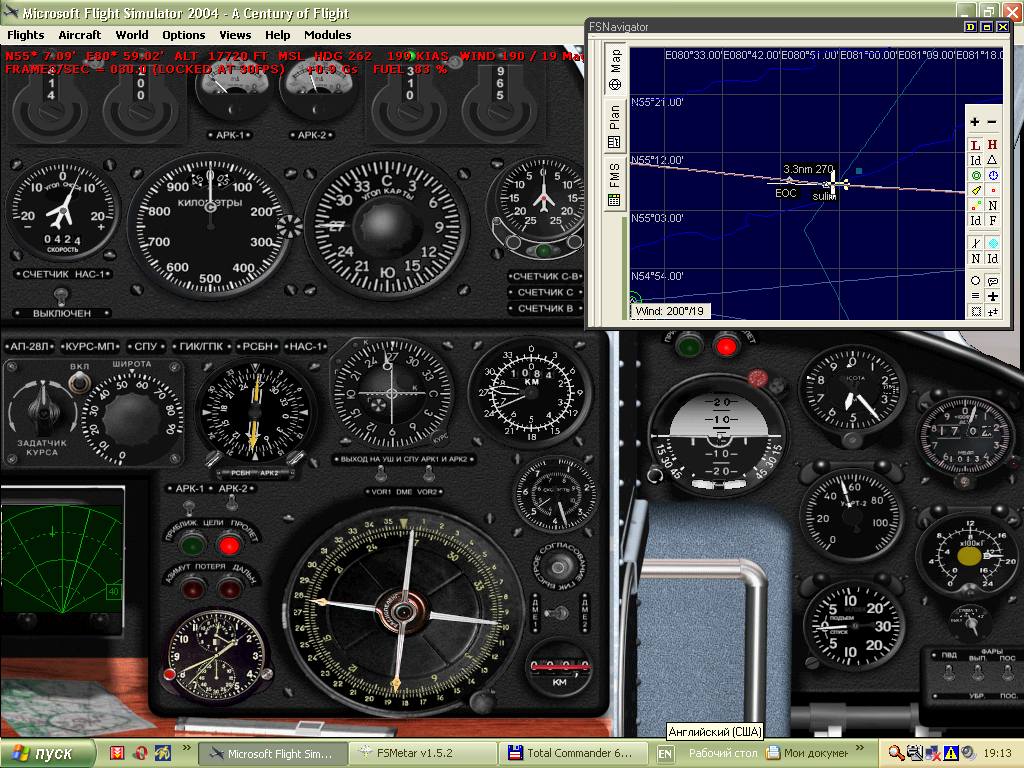Toggle the cyan airport circle icon
This screenshot has height=768, width=1024.
click(x=993, y=244)
